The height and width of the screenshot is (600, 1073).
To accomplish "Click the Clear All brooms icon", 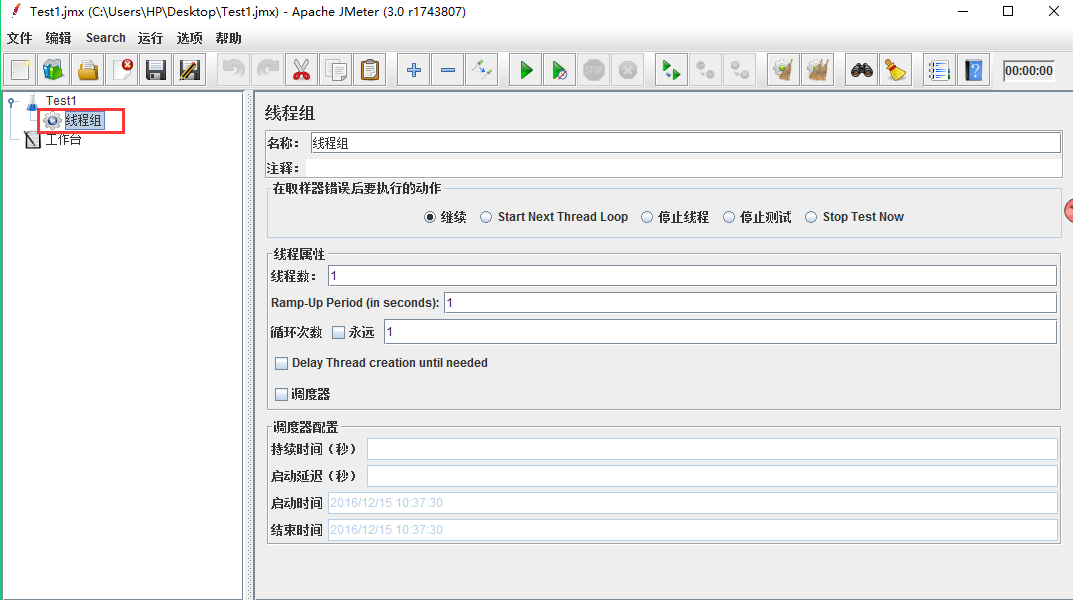I will point(818,70).
